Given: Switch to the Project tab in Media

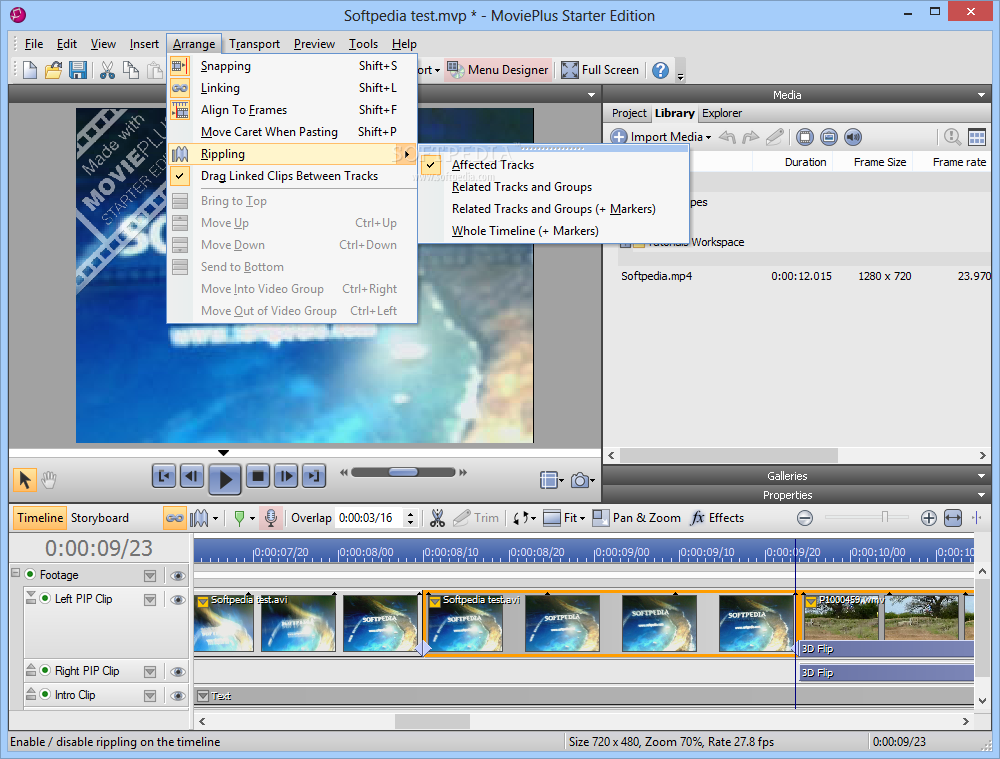Looking at the screenshot, I should [x=629, y=113].
